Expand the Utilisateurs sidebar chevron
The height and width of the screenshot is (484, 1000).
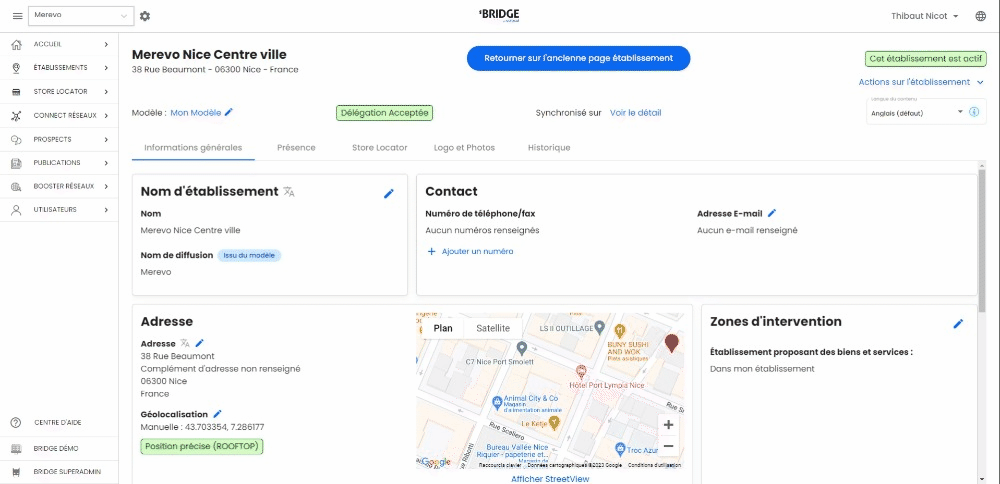coord(107,210)
